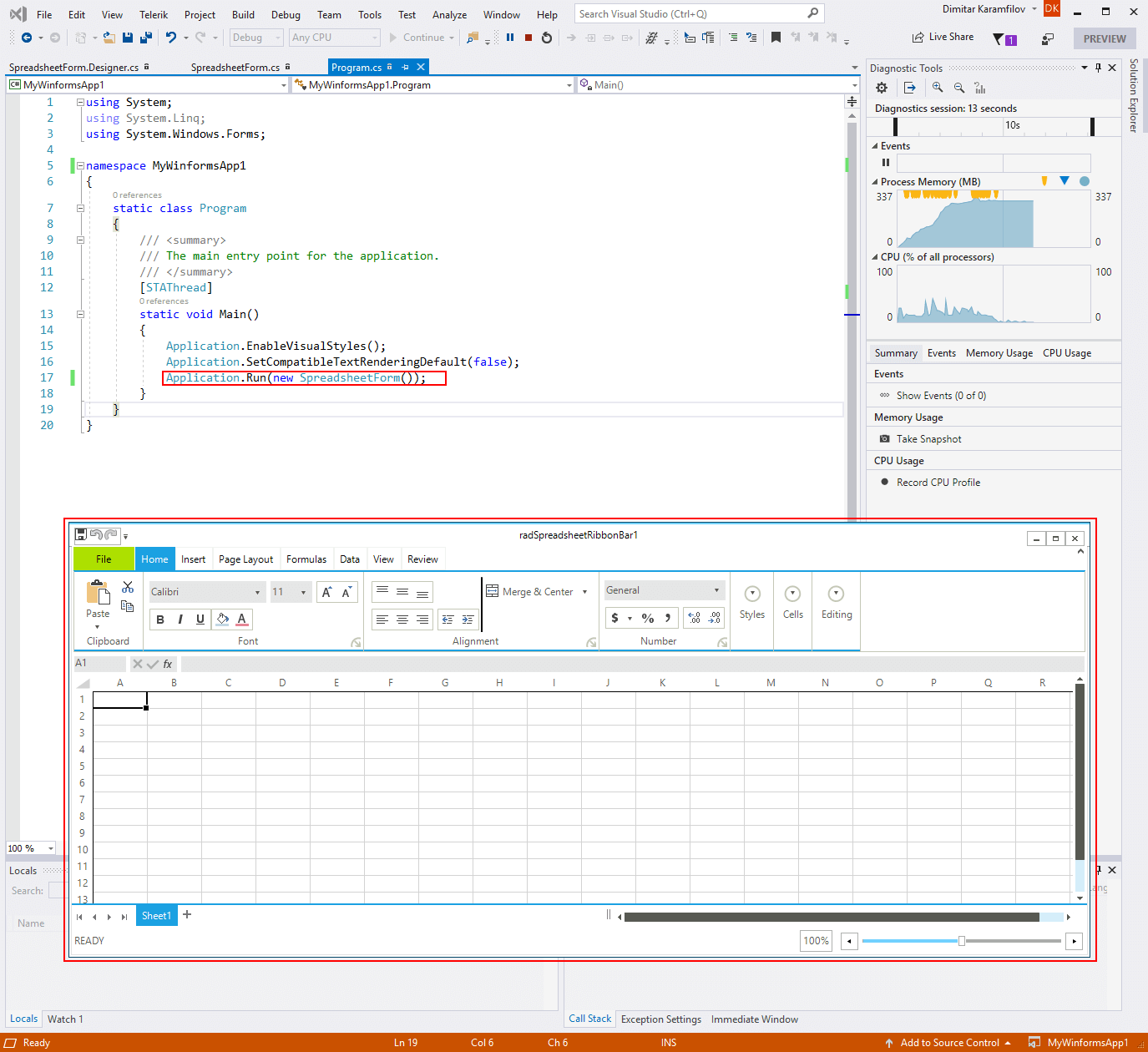Click the add new sheet plus button

[187, 915]
